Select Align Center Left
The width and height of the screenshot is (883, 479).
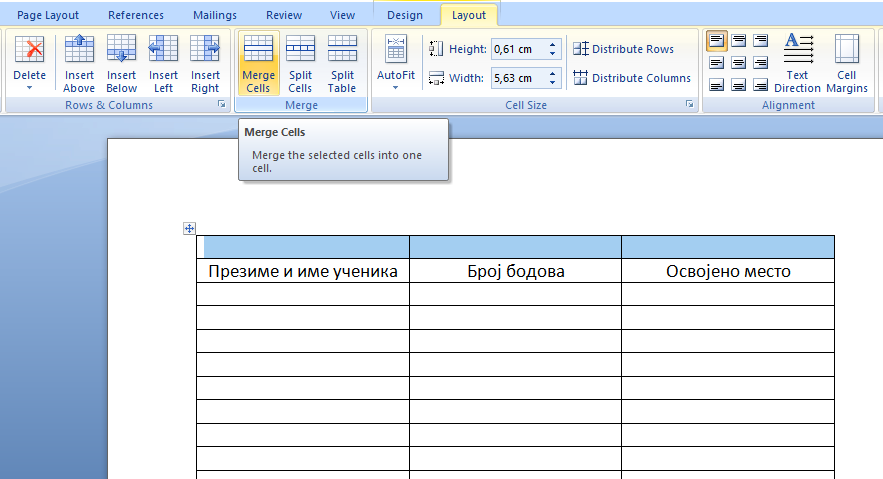(716, 62)
